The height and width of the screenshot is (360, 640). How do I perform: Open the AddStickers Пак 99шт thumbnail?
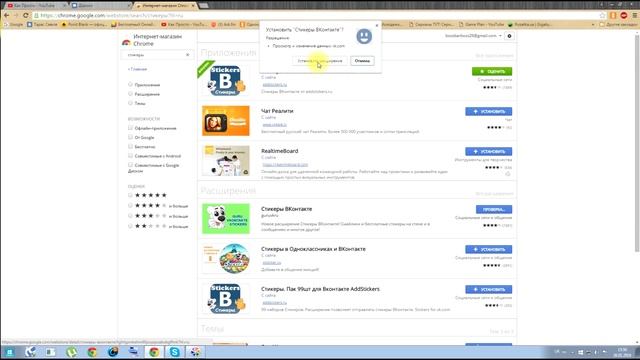click(226, 299)
